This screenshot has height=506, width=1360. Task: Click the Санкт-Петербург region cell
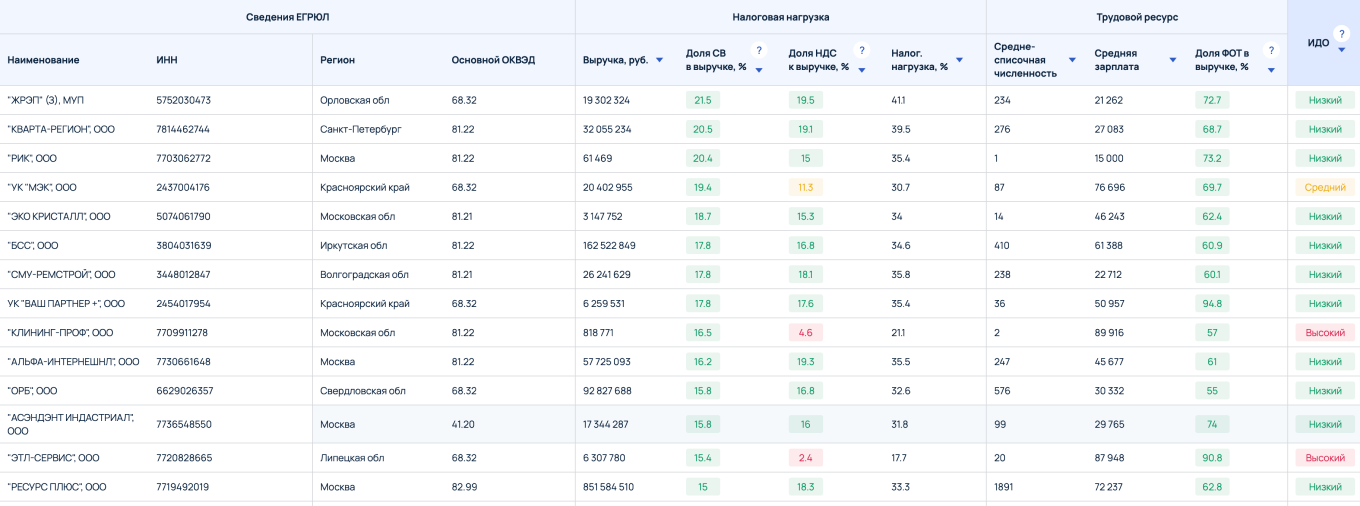click(x=361, y=129)
